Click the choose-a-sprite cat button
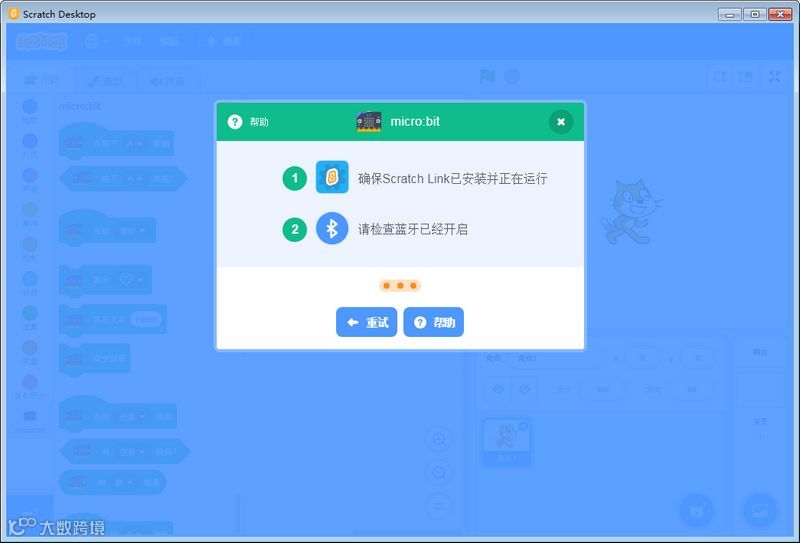 click(697, 510)
